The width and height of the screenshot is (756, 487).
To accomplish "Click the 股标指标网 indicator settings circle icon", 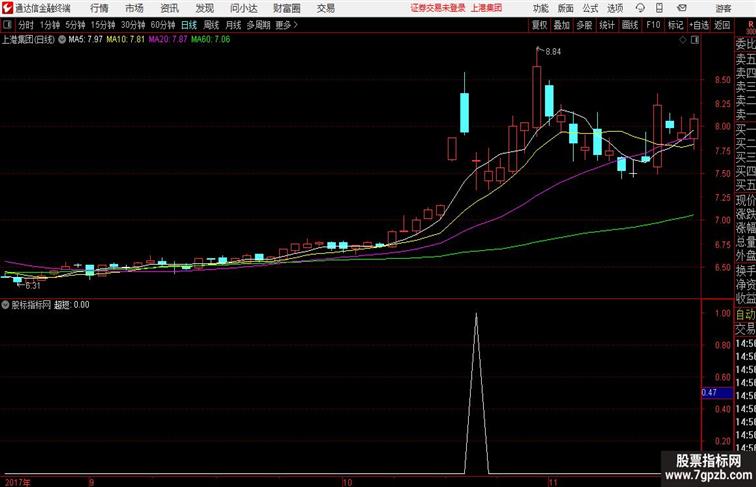I will click(x=5, y=305).
